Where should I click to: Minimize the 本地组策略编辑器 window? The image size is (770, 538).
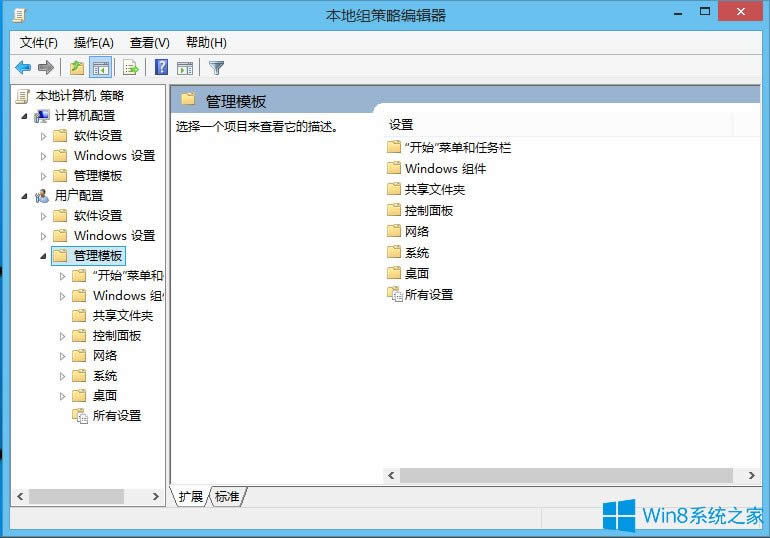point(678,14)
